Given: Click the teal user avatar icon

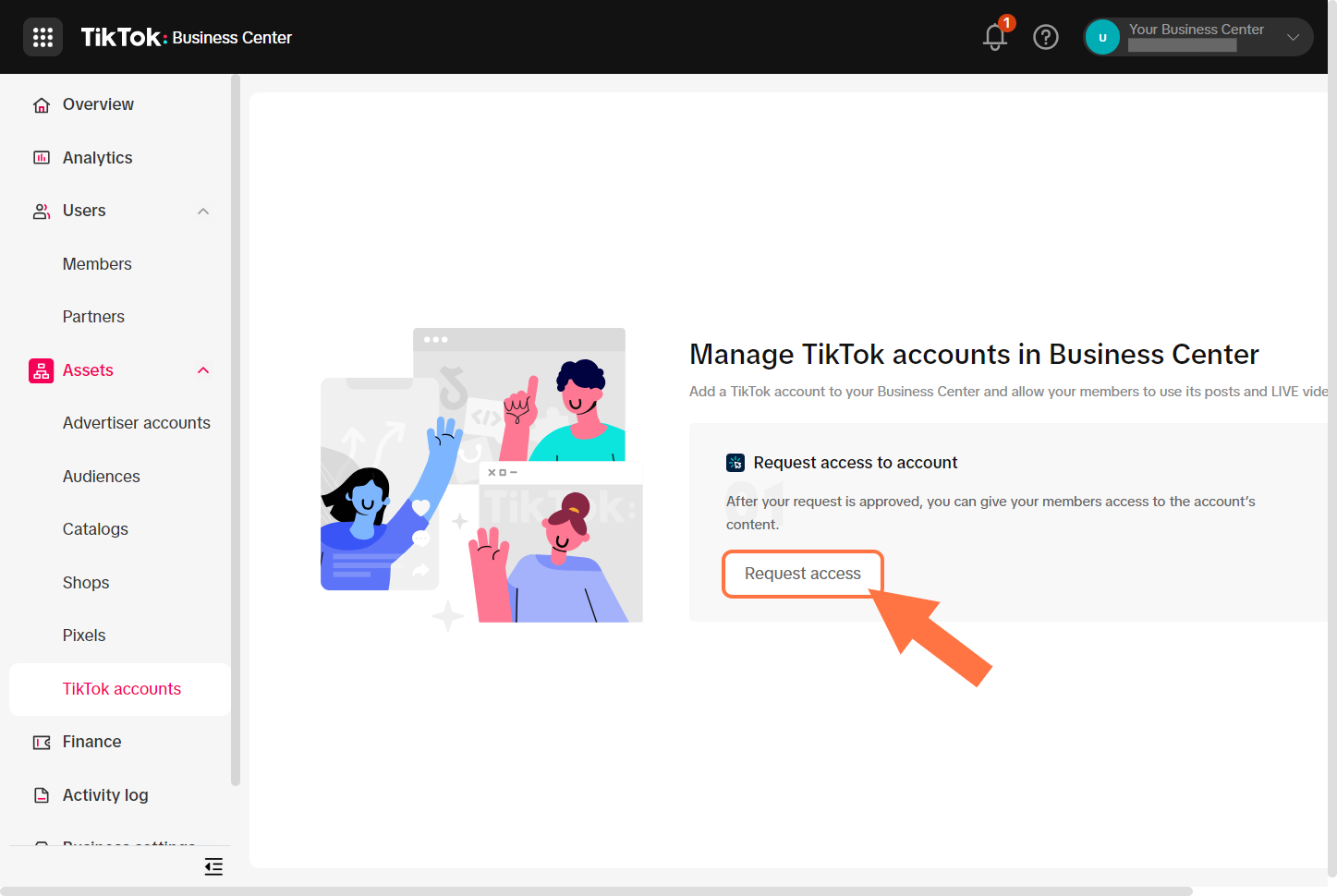Looking at the screenshot, I should coord(1102,37).
